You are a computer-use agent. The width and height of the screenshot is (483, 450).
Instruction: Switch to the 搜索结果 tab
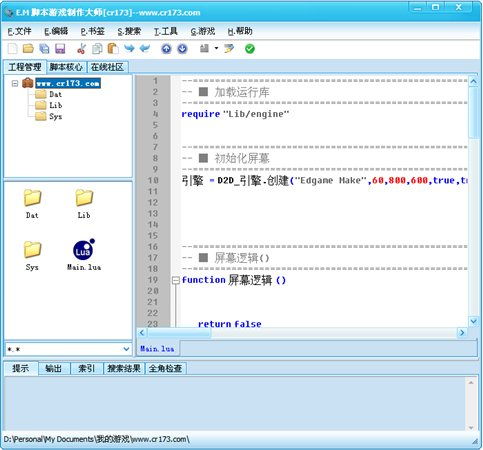coord(124,368)
